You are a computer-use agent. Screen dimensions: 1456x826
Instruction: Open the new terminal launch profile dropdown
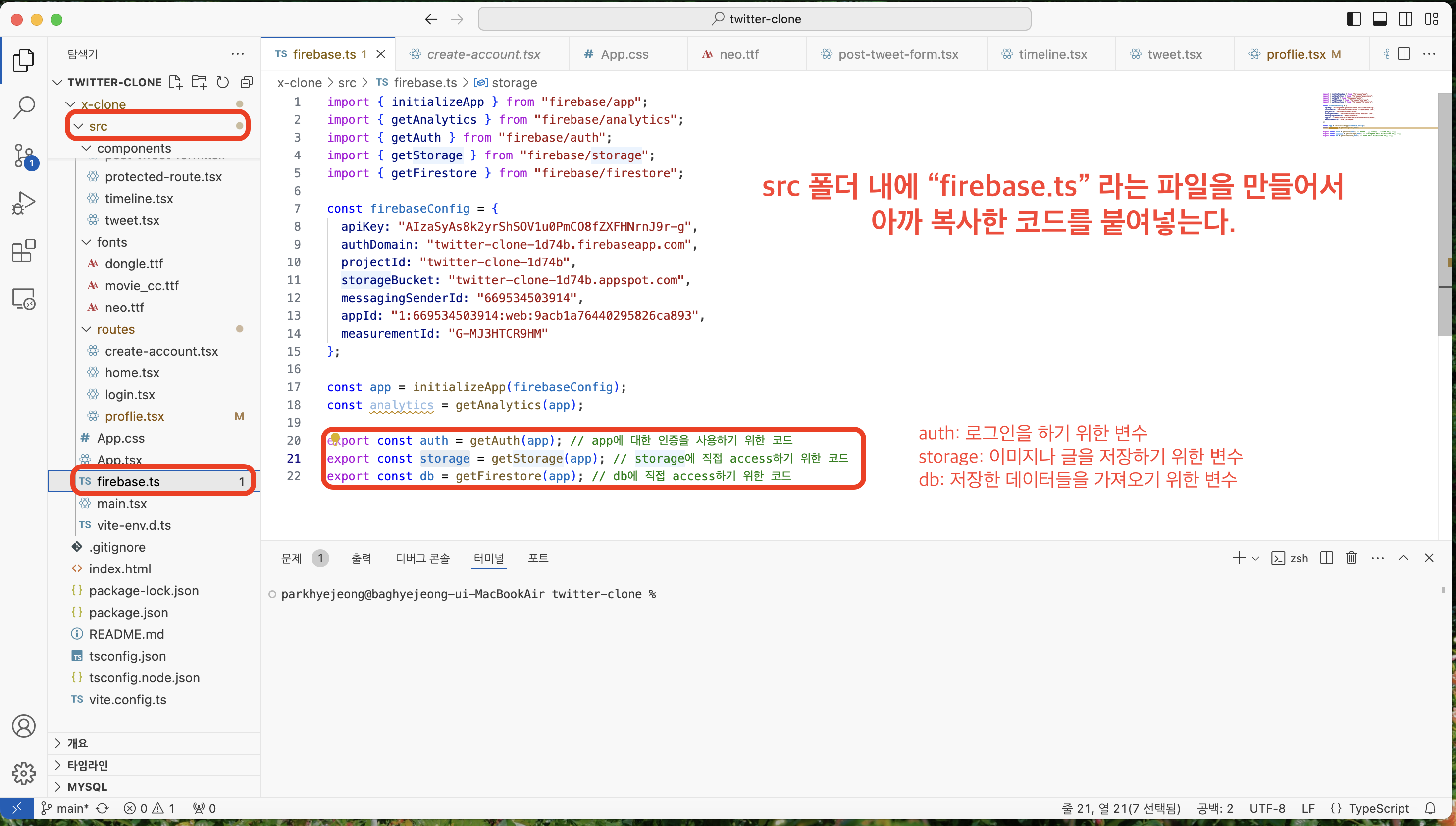[1255, 558]
